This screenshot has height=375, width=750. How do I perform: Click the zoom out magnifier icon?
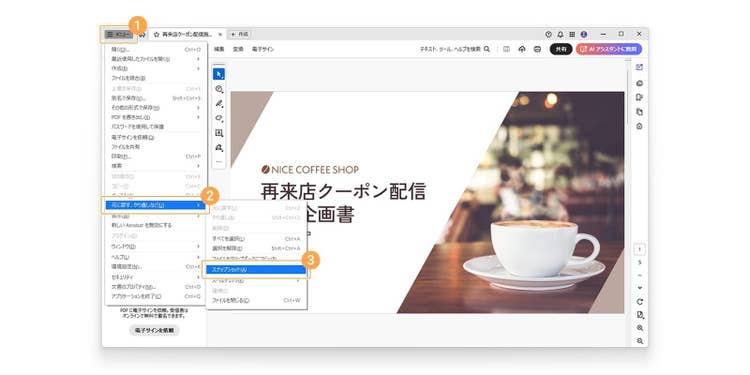tap(640, 341)
